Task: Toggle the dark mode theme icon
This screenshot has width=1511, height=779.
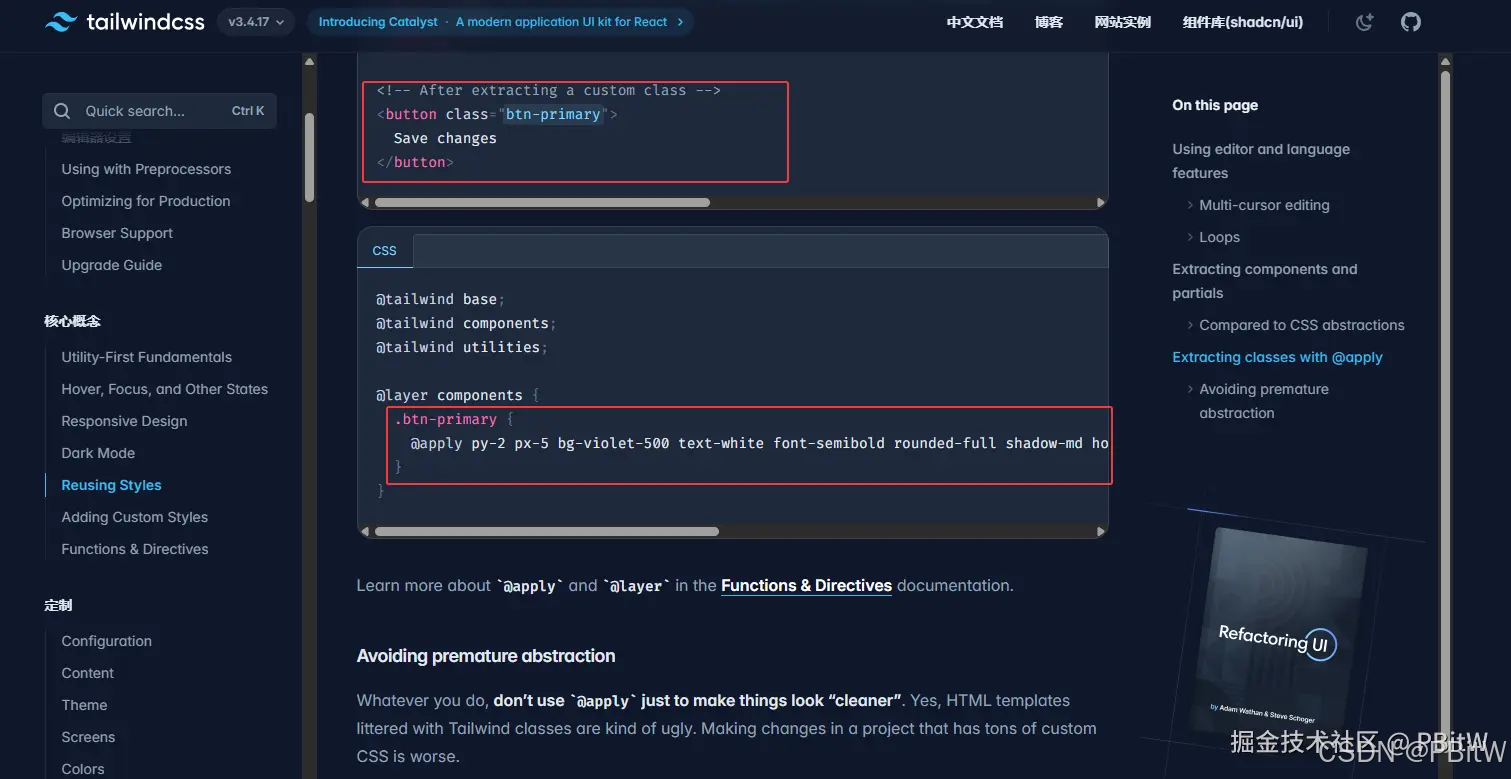Action: tap(1364, 22)
